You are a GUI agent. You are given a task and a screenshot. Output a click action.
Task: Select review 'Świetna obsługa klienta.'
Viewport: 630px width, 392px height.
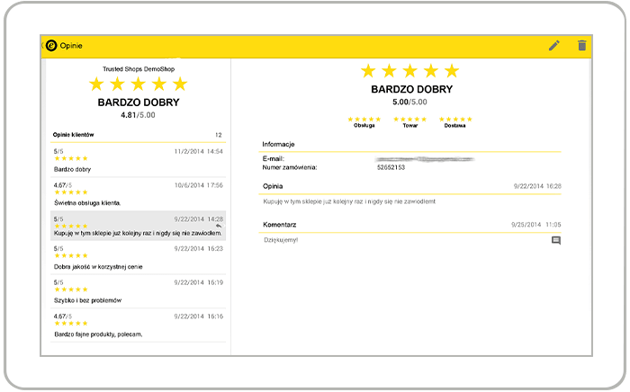tap(138, 194)
